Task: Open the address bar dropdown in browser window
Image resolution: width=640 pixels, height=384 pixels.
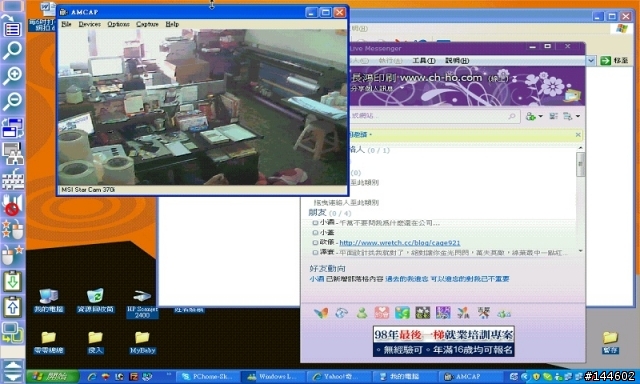Action: click(591, 60)
